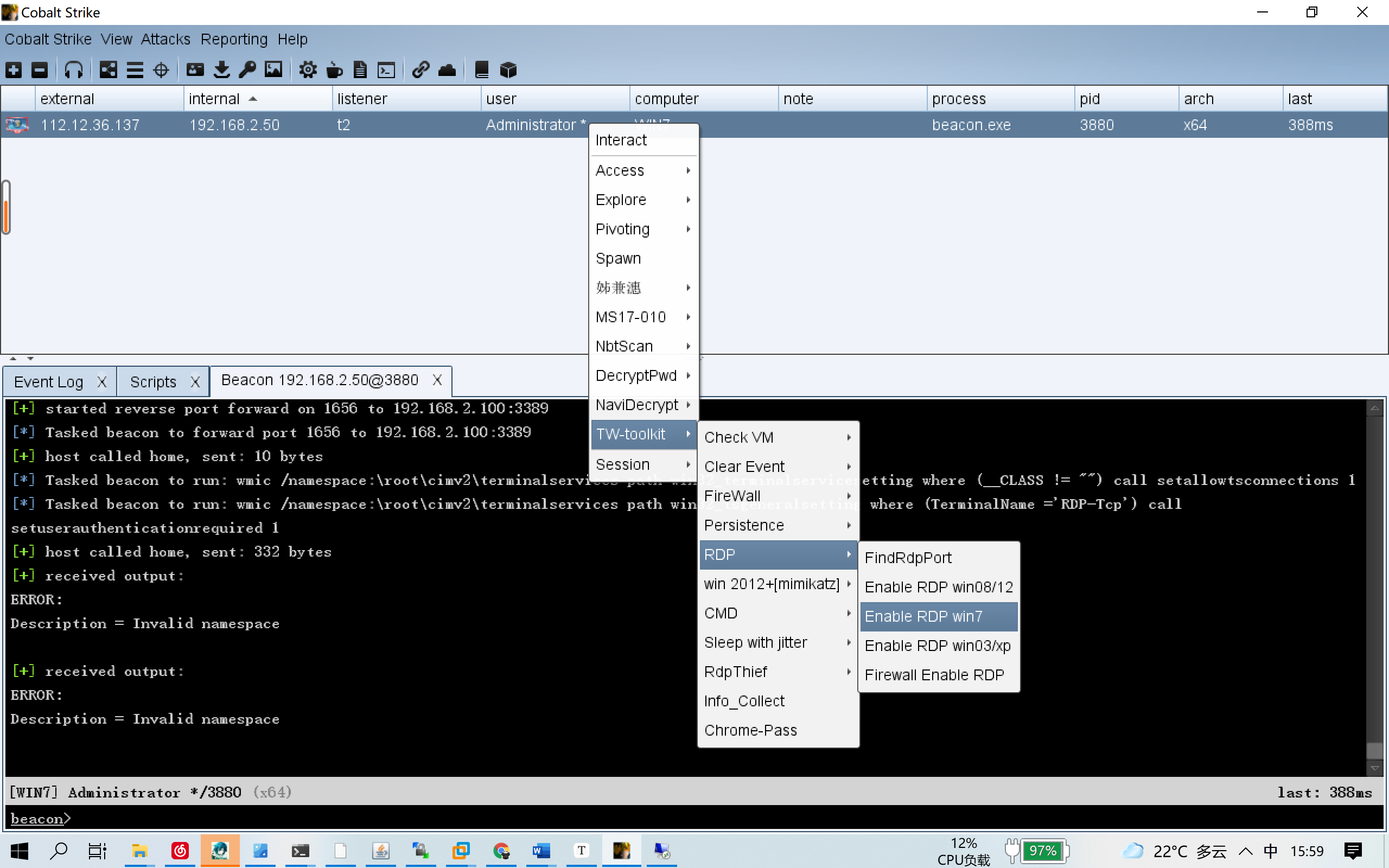The image size is (1389, 868).
Task: Select FindRdpPort from the RDP submenu
Action: click(939, 558)
